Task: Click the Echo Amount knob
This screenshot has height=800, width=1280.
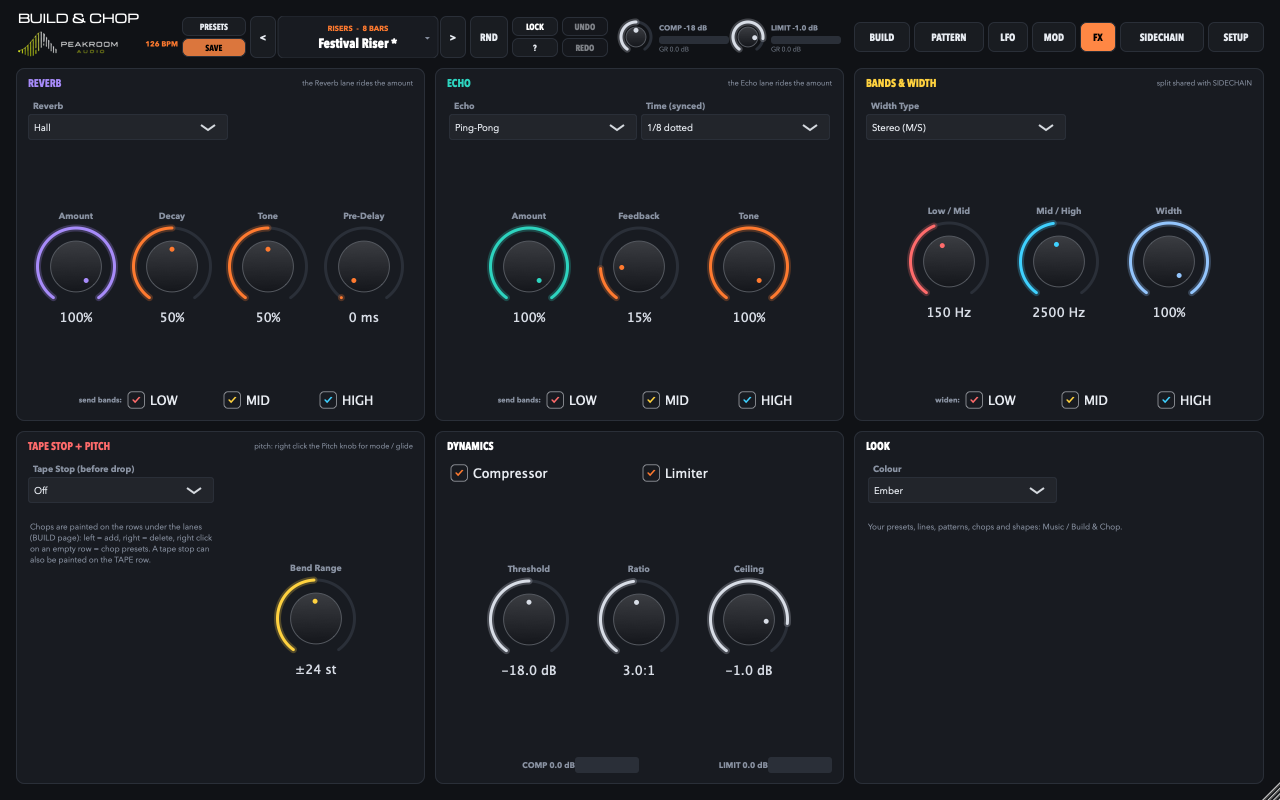Action: point(529,266)
